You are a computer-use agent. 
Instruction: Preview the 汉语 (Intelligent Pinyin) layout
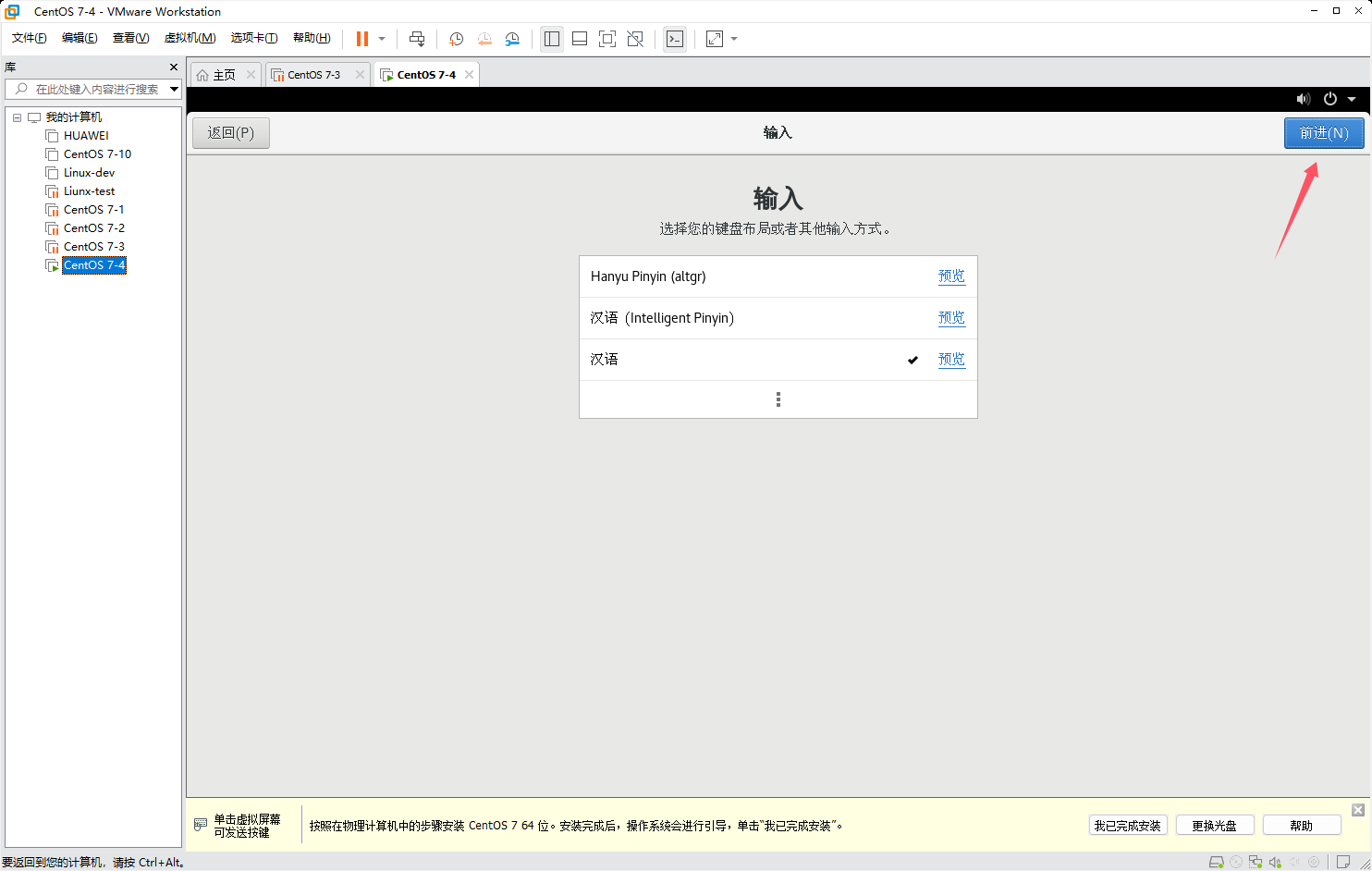[951, 318]
